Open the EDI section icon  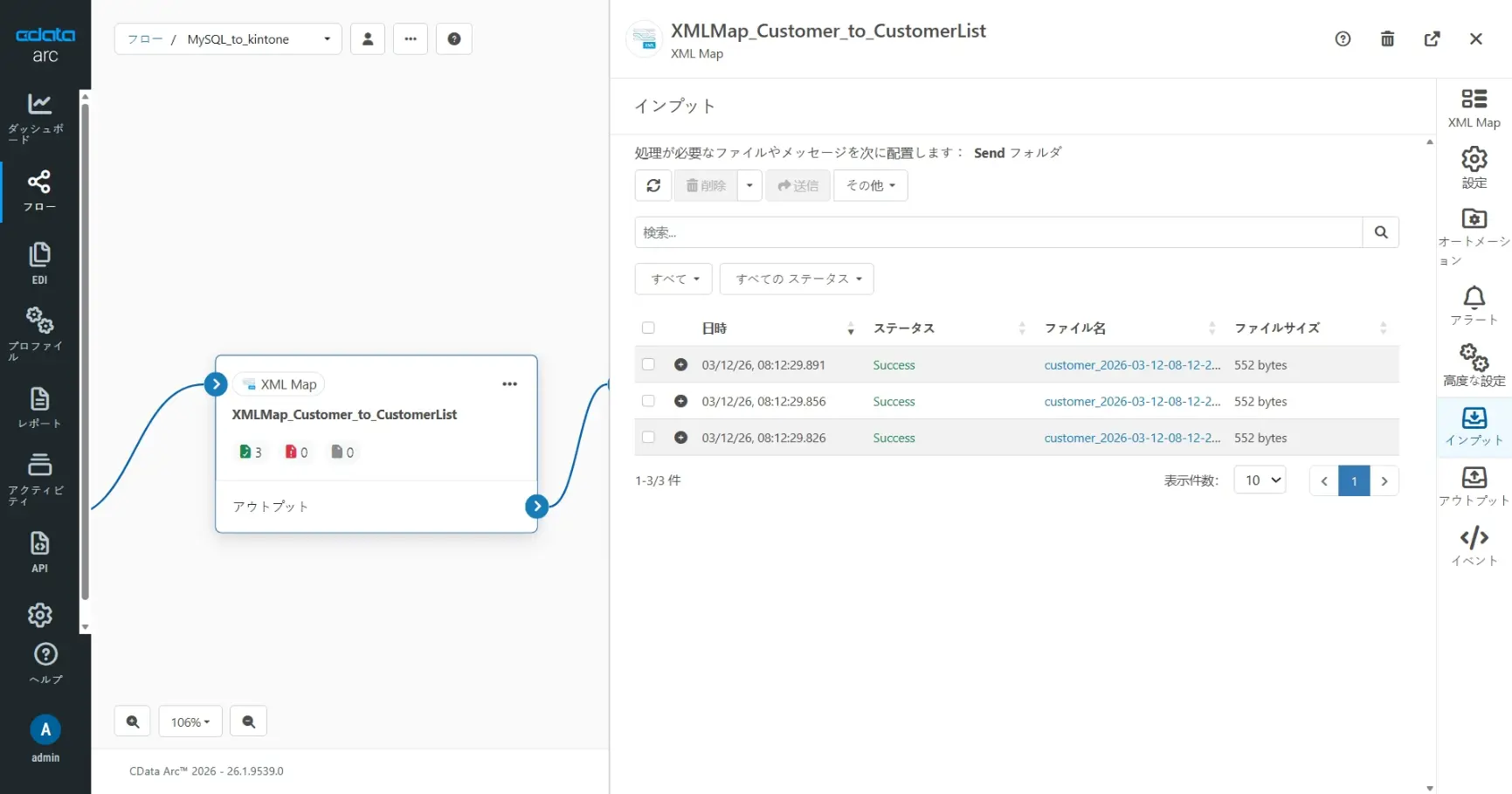[x=39, y=263]
